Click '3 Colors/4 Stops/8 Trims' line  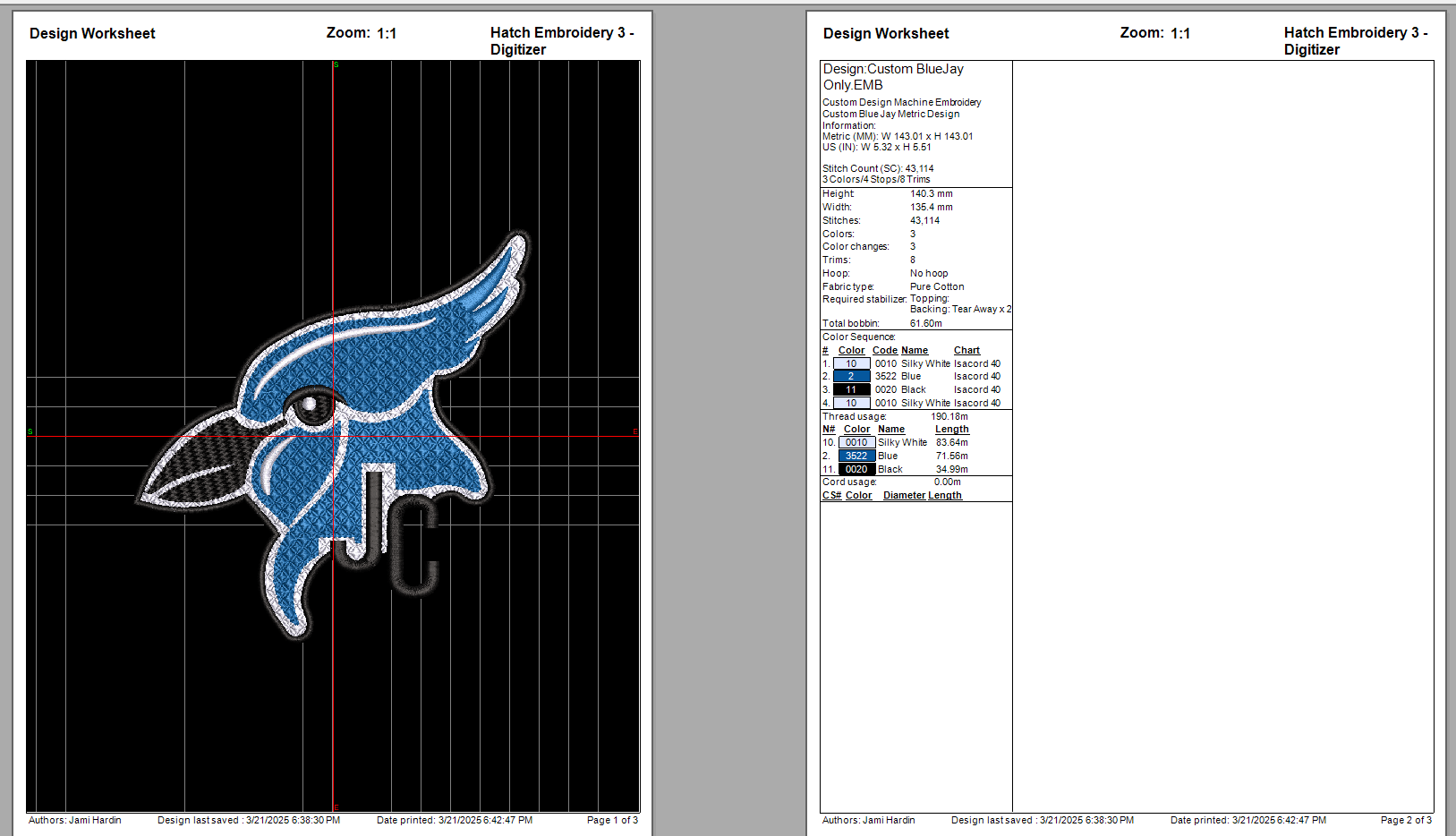pos(876,179)
